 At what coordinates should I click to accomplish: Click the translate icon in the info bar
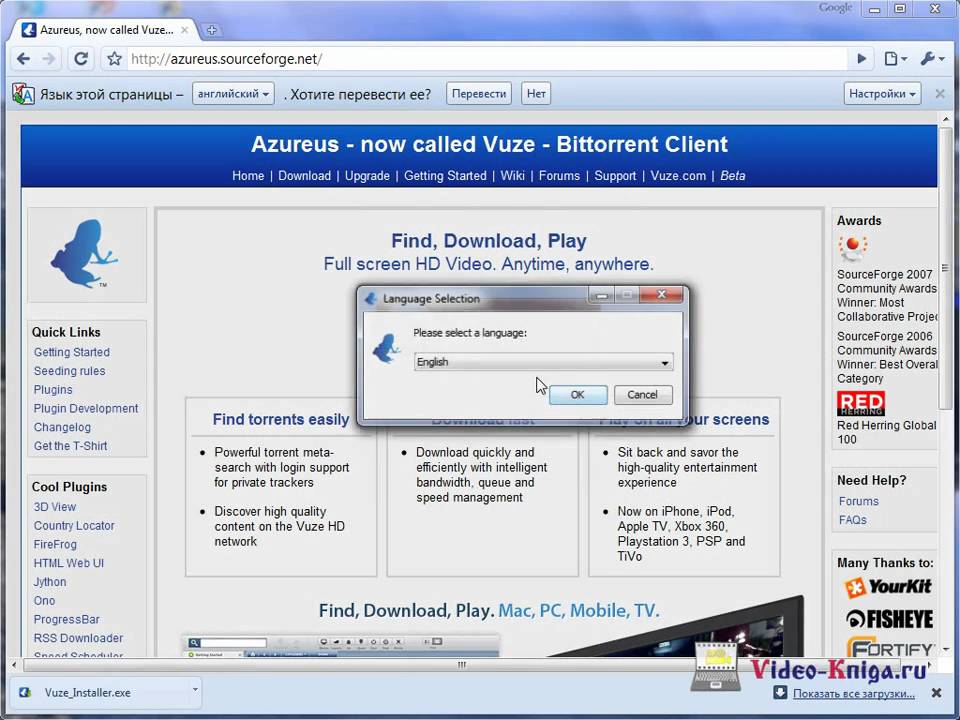coord(23,94)
